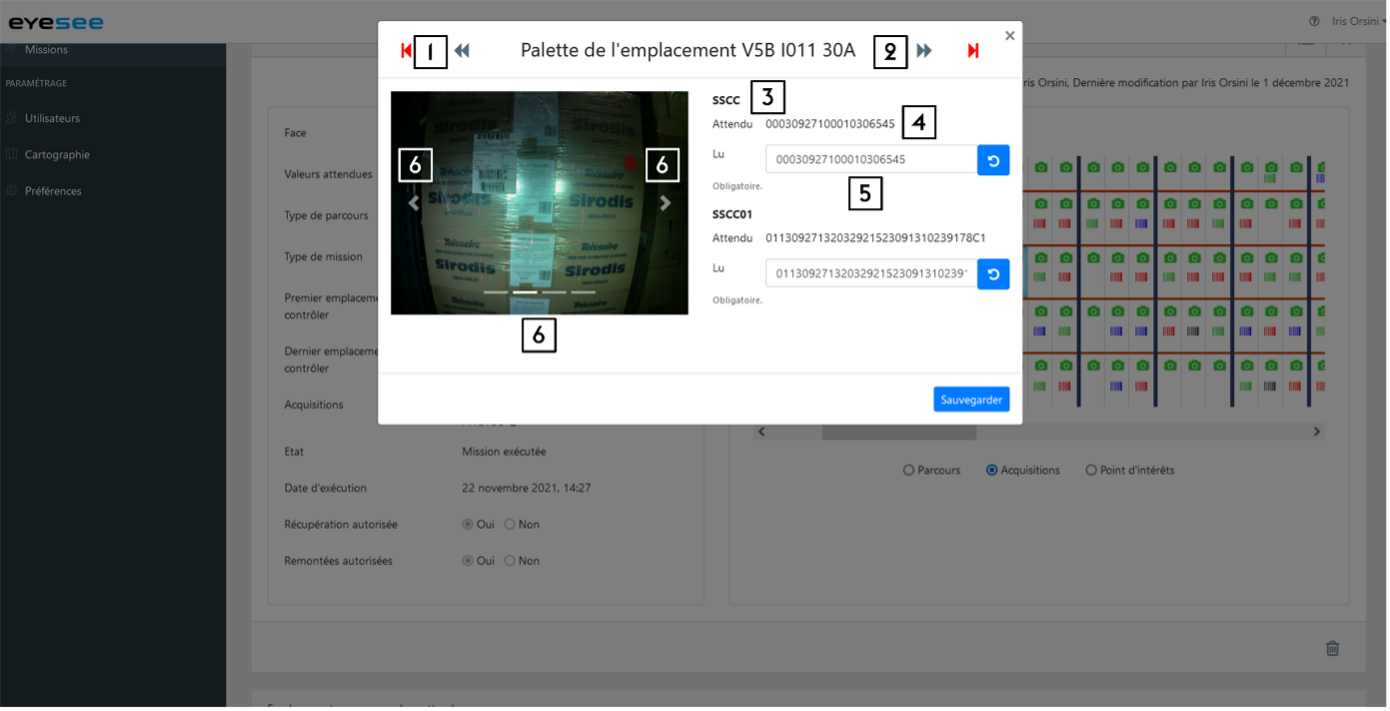The width and height of the screenshot is (1390, 711).
Task: Click the expected SSCC value 00030927100010306545
Action: point(830,124)
